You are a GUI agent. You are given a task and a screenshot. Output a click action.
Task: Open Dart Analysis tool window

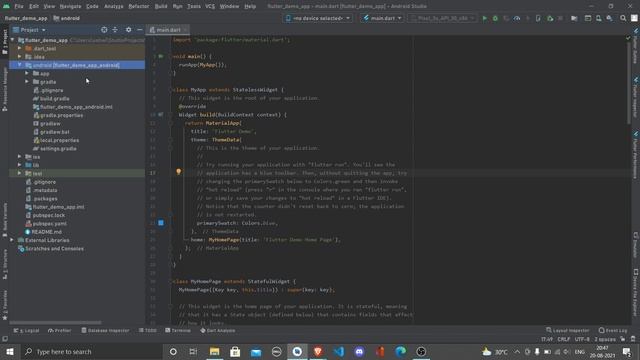pyautogui.click(x=218, y=331)
